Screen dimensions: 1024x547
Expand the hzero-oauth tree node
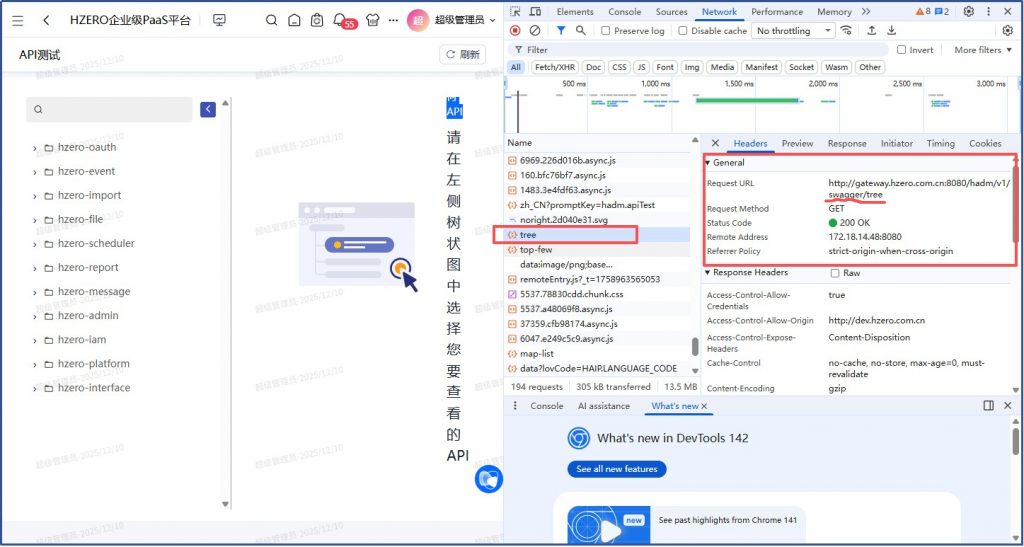pos(35,148)
